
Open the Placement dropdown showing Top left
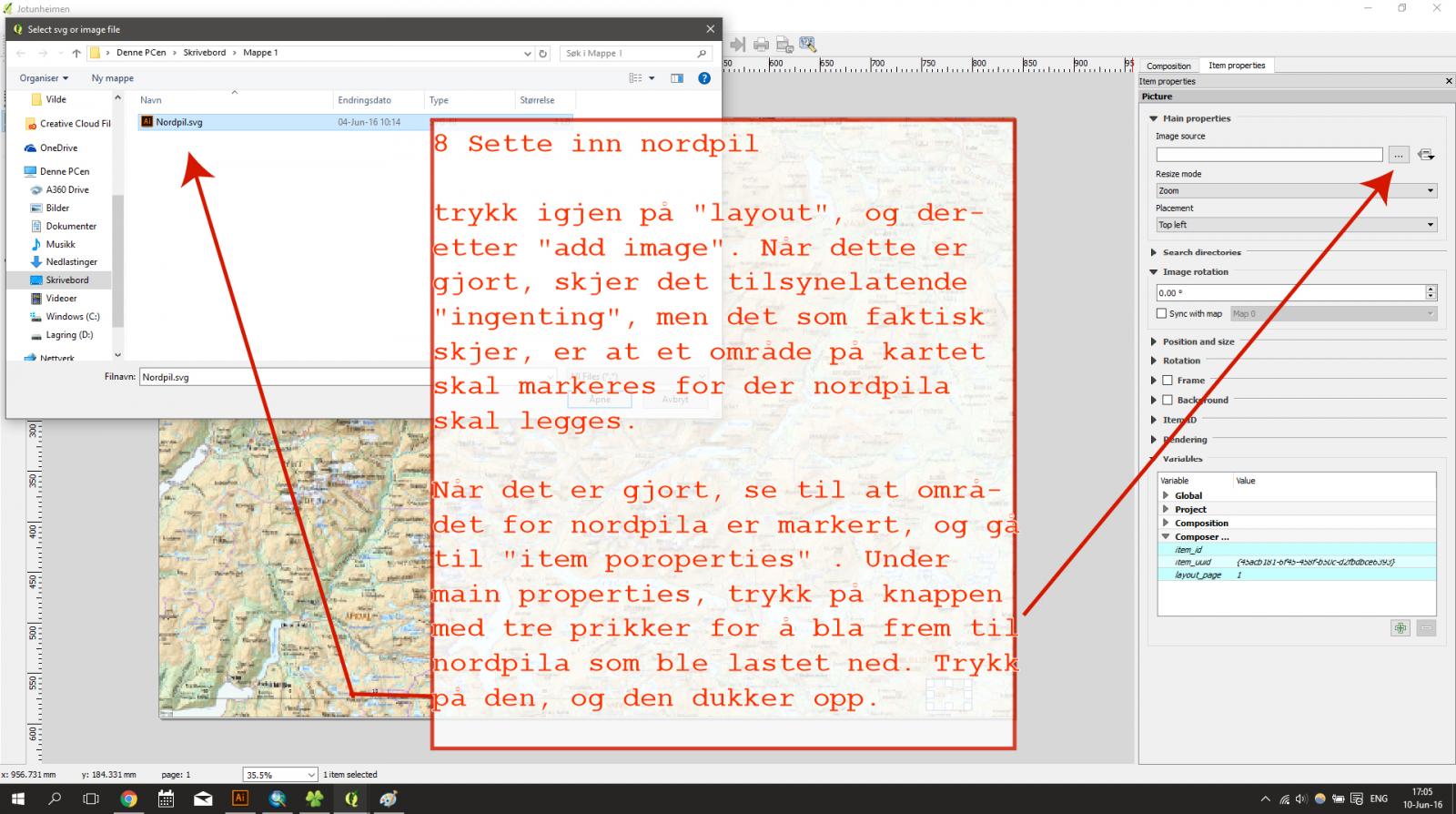(1296, 225)
